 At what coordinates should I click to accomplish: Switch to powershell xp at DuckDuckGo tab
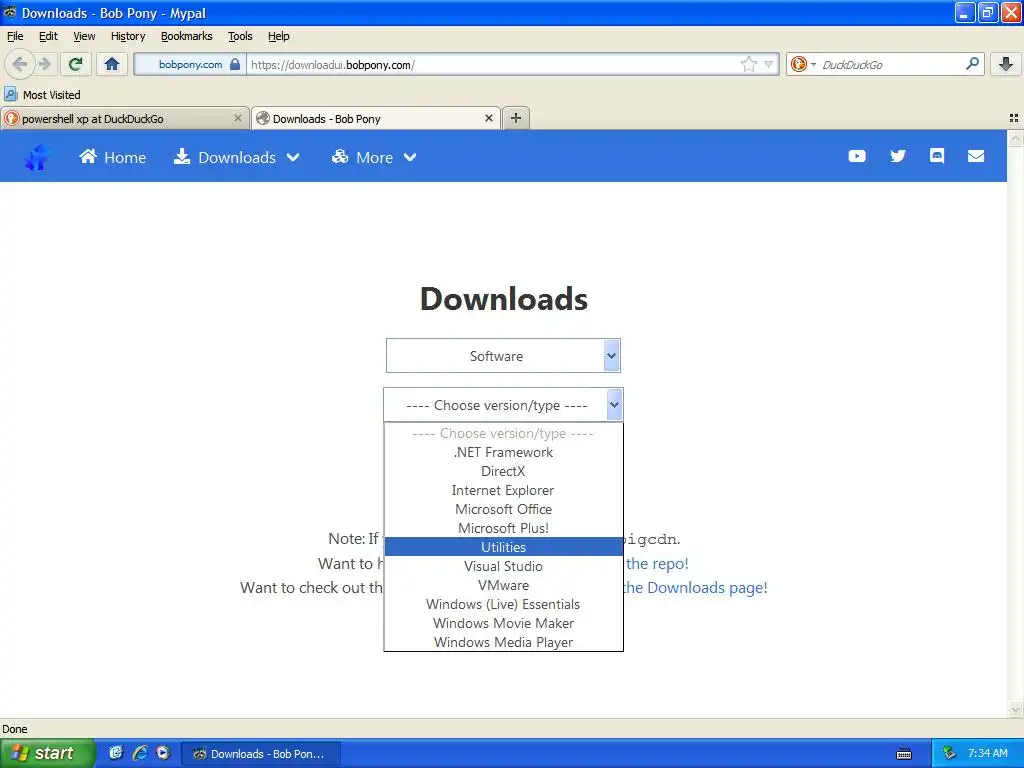[x=125, y=118]
